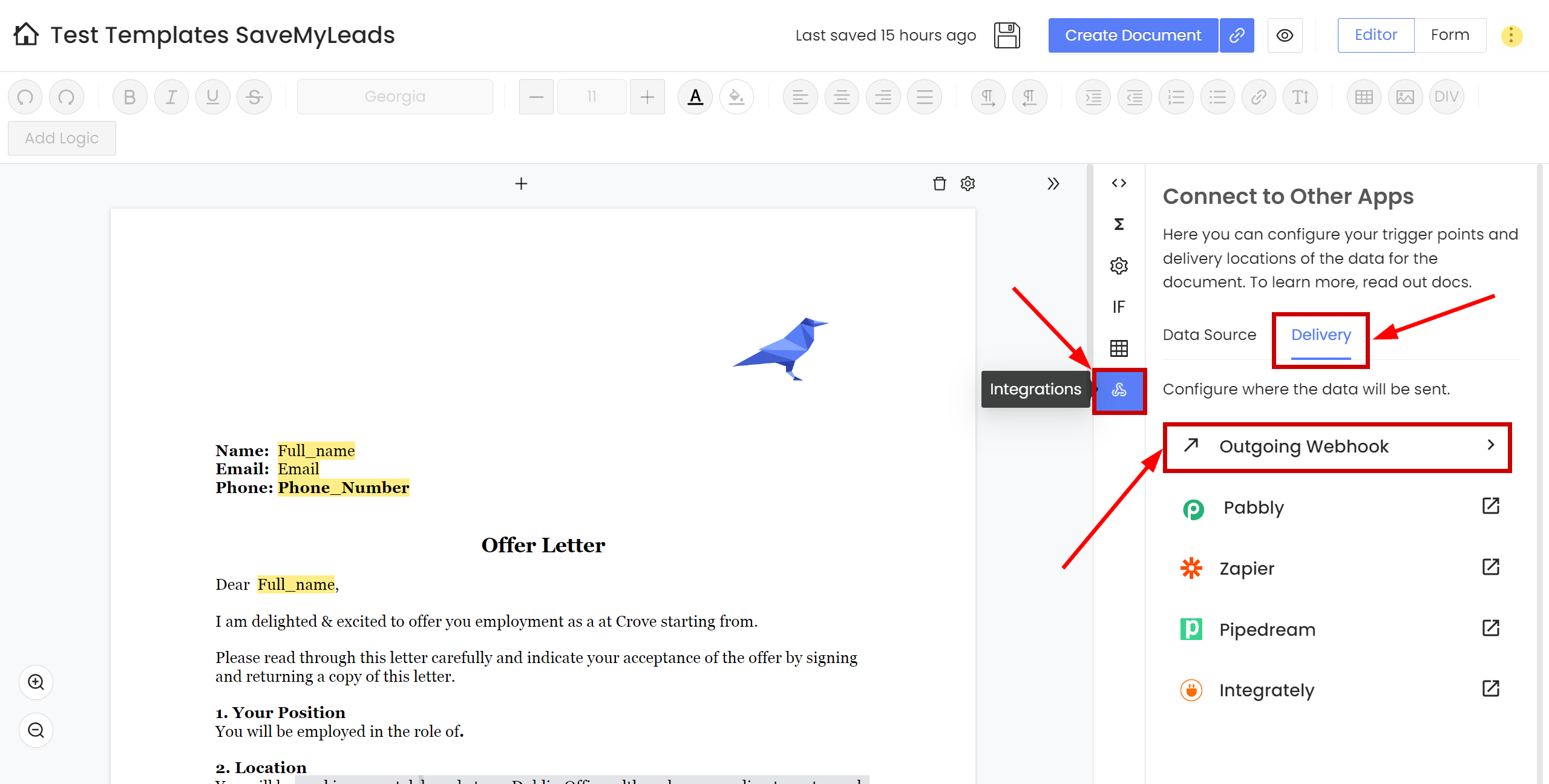The image size is (1549, 784).
Task: Copy document link with chain icon button
Action: click(1237, 35)
